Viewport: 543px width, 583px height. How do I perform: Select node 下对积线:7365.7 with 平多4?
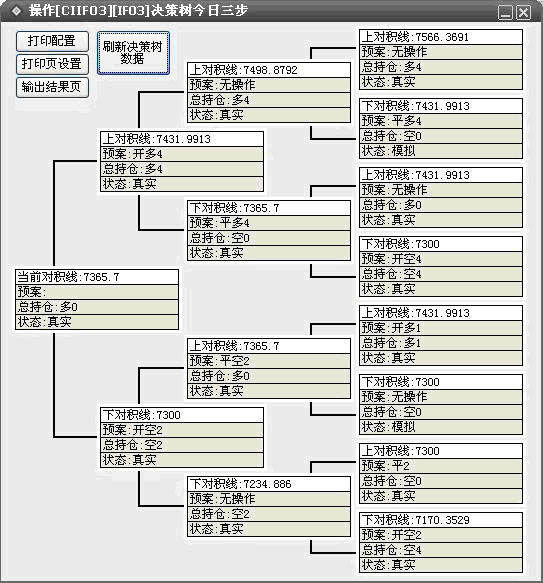[x=269, y=231]
